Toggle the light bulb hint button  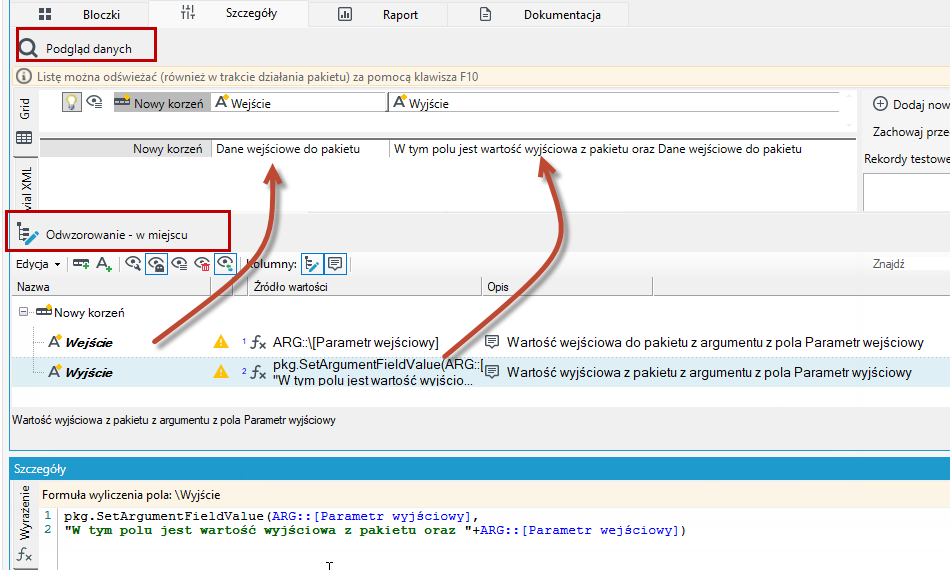pos(71,102)
